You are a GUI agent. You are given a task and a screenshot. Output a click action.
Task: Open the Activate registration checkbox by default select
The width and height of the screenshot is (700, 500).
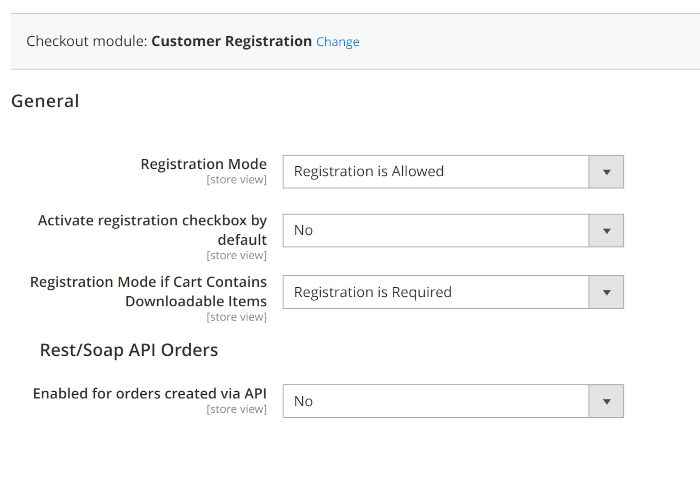click(436, 230)
